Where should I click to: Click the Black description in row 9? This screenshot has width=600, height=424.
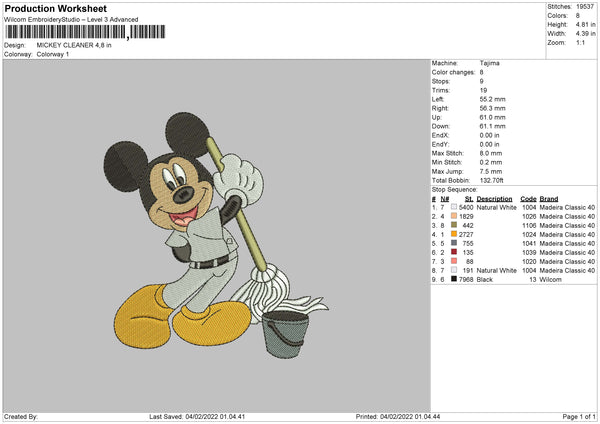click(x=484, y=280)
